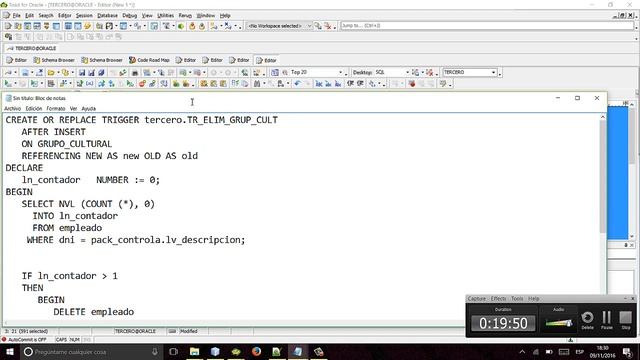Expand the TERCERO schema dropdown
The height and width of the screenshot is (360, 640).
point(493,72)
